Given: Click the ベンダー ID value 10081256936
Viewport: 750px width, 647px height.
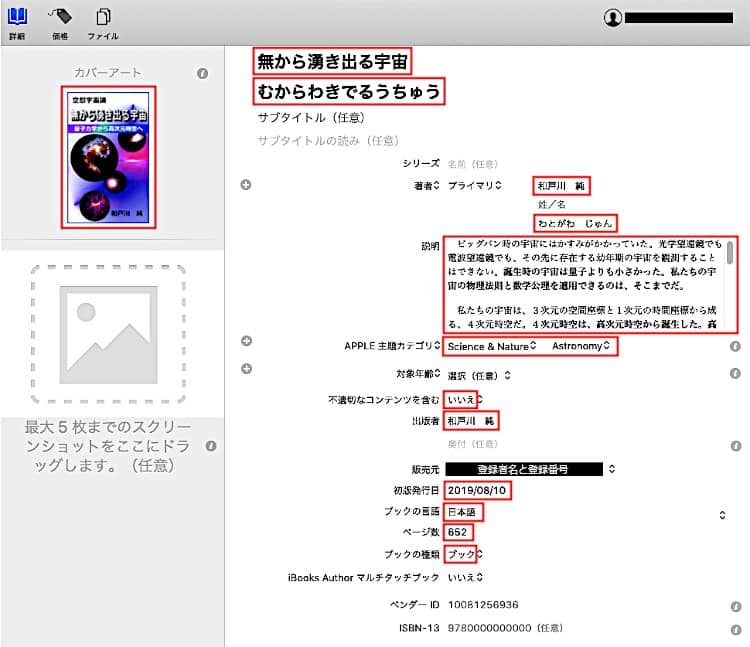Looking at the screenshot, I should tap(483, 605).
